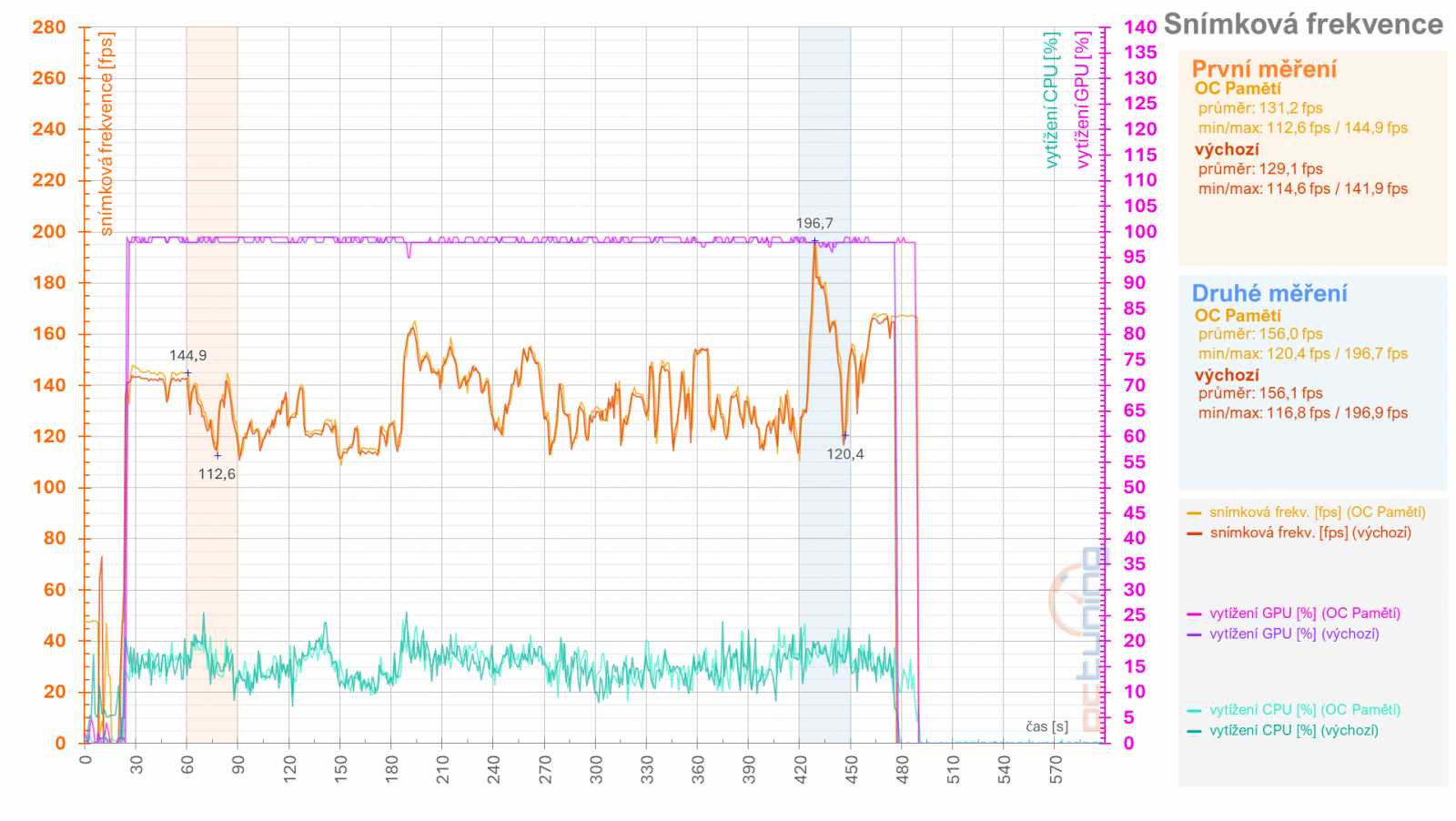Select the První měření heading
Viewport: 1456px width, 821px height.
coord(1264,69)
